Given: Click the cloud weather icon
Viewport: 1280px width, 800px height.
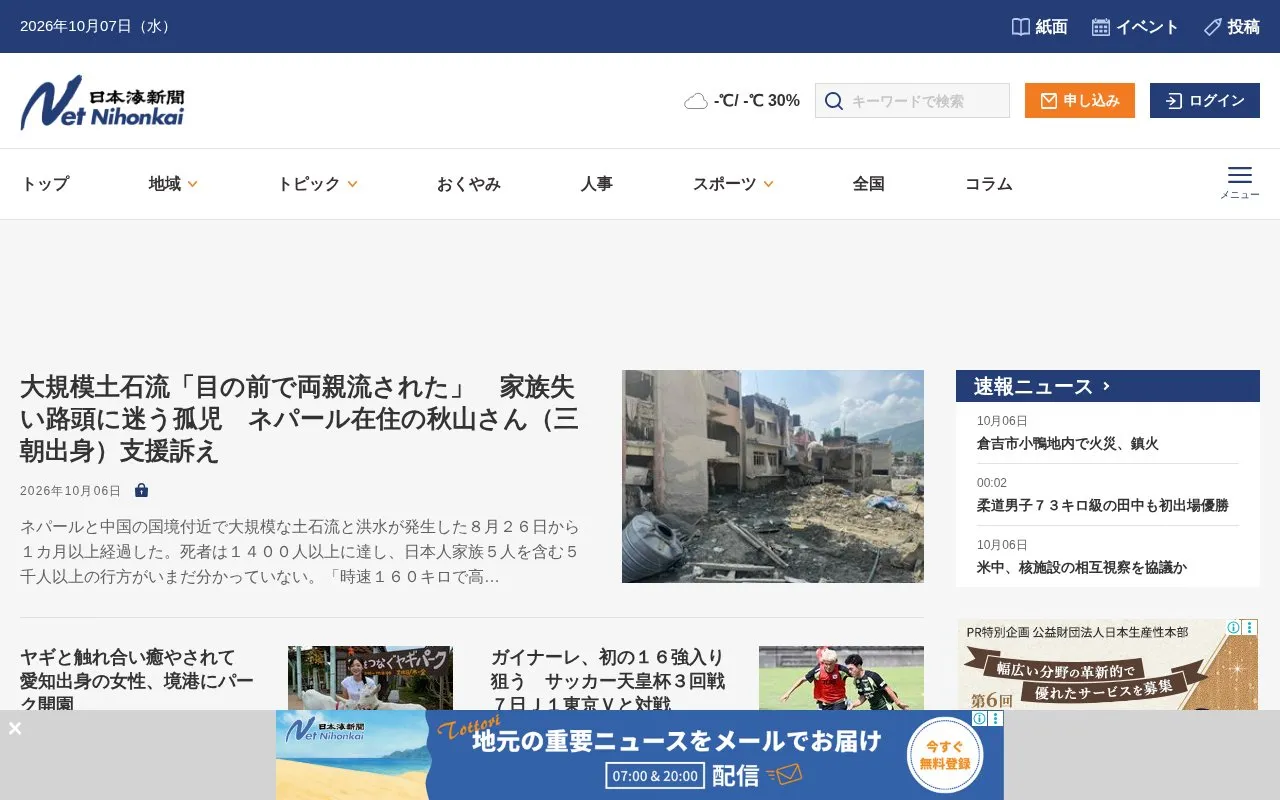Looking at the screenshot, I should click(696, 101).
